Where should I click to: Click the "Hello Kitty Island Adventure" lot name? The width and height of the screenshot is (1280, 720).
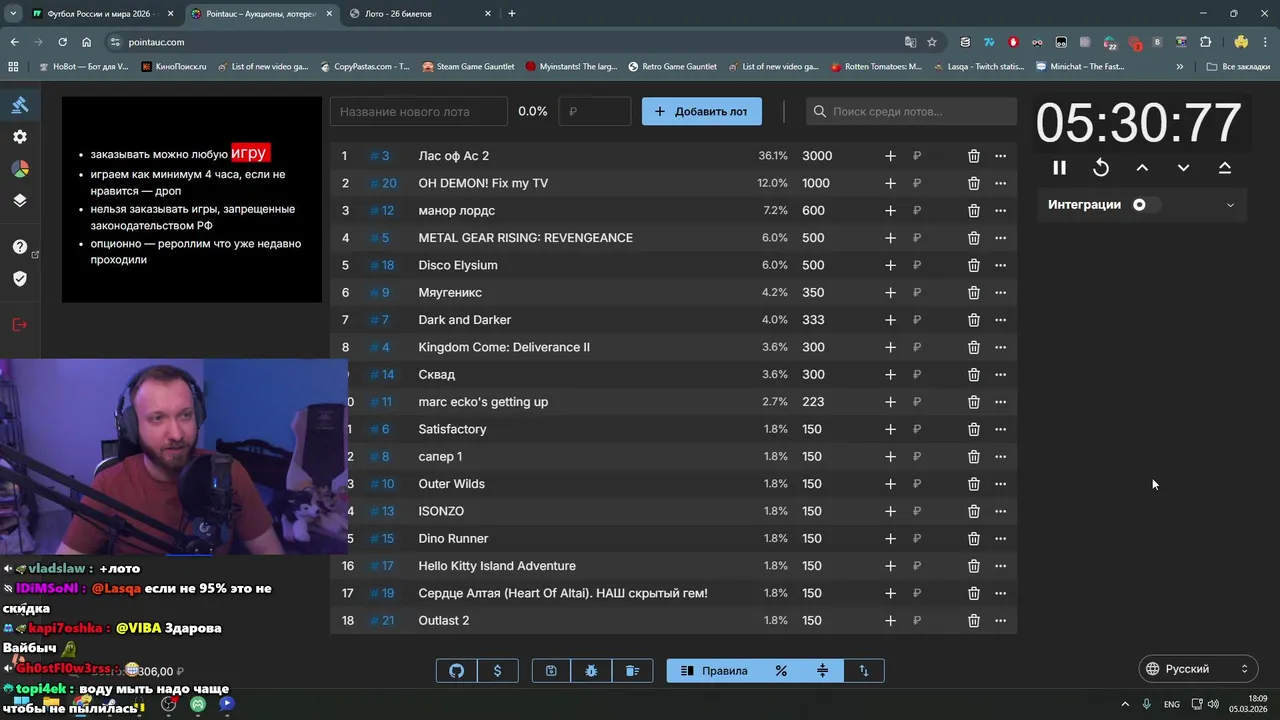(x=497, y=566)
